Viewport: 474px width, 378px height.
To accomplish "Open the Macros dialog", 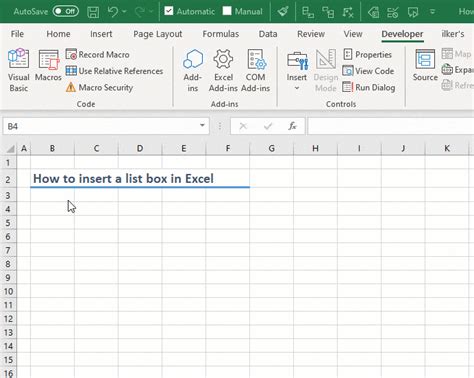I will click(x=48, y=65).
